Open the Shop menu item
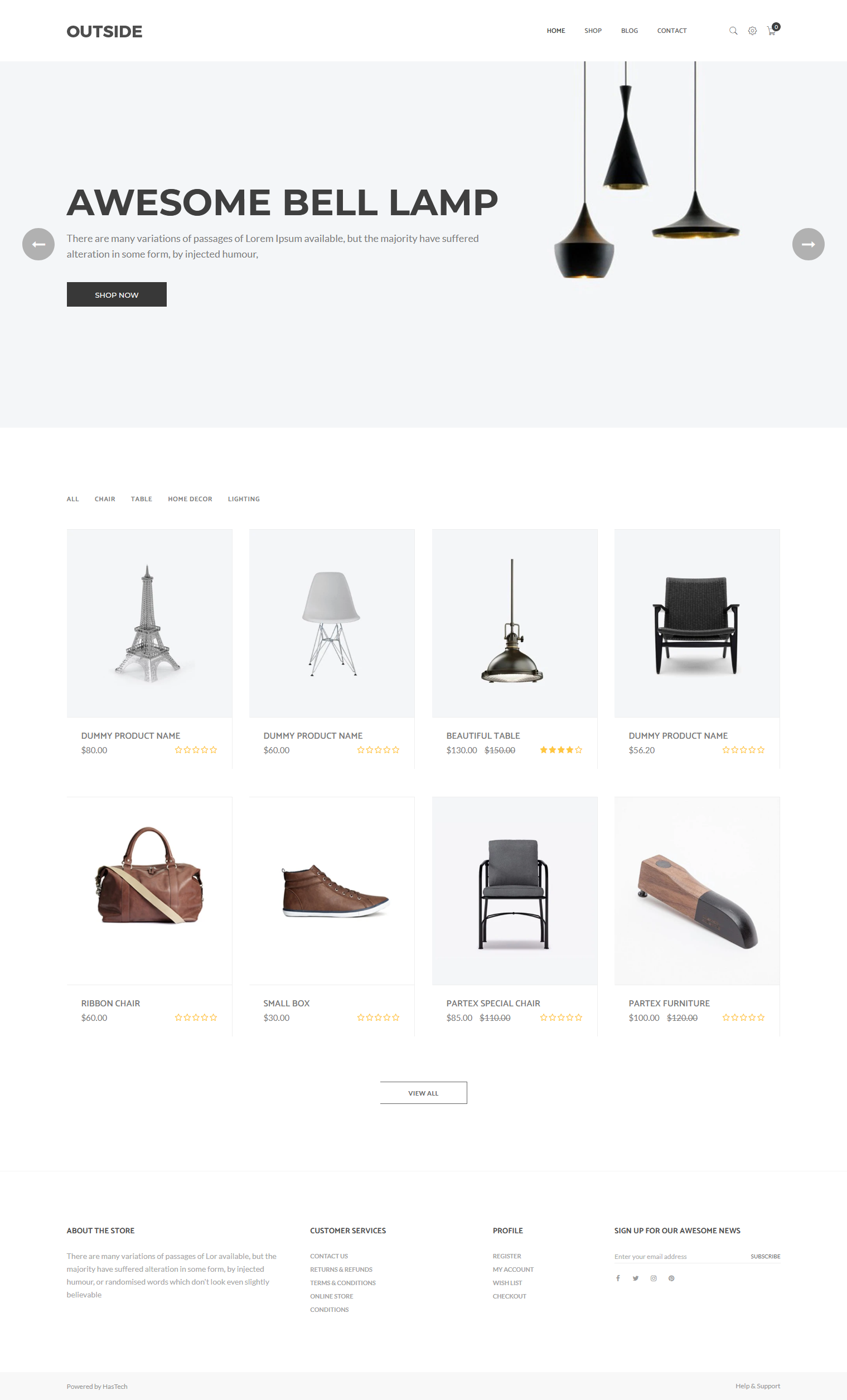The image size is (847, 1400). tap(593, 31)
